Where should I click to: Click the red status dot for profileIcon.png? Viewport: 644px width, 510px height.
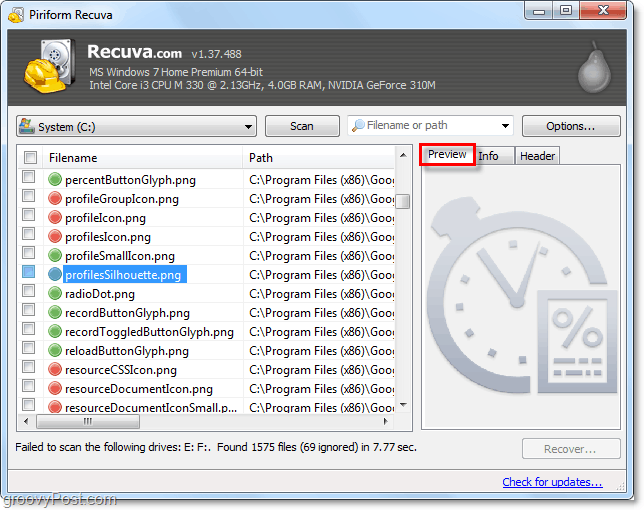[55, 217]
